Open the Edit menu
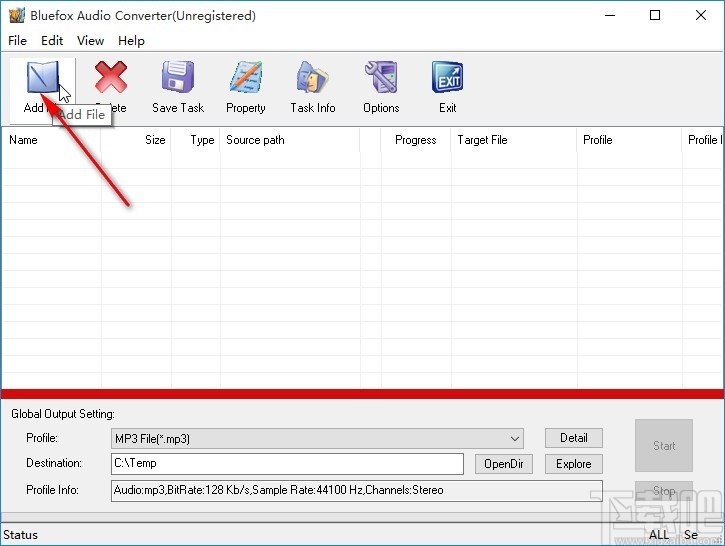Screen dimensions: 725x546 [x=52, y=41]
